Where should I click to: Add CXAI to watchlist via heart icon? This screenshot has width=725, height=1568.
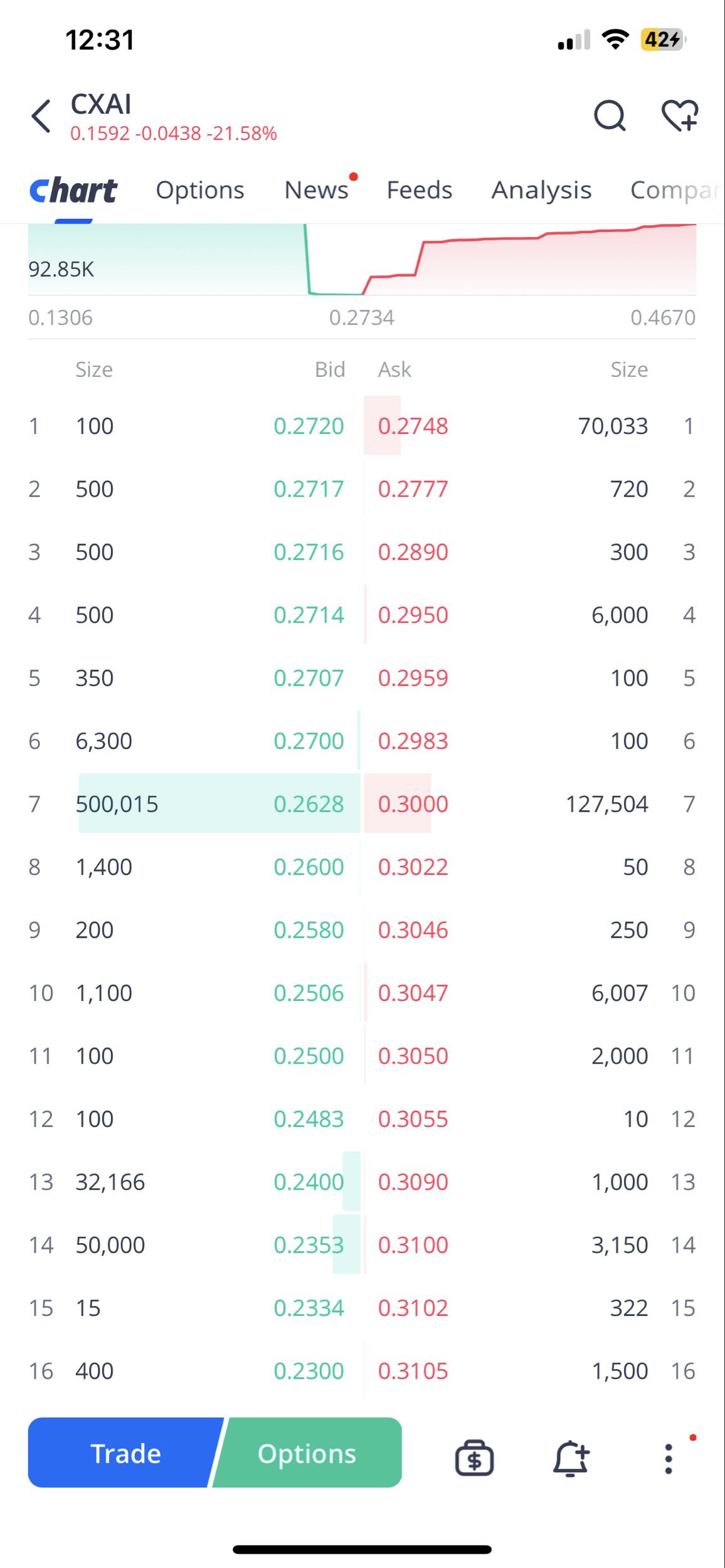click(x=680, y=116)
